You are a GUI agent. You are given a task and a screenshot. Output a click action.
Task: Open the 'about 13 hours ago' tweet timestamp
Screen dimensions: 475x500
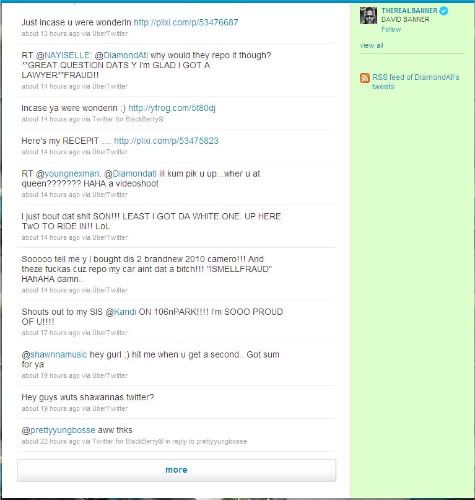coord(51,34)
